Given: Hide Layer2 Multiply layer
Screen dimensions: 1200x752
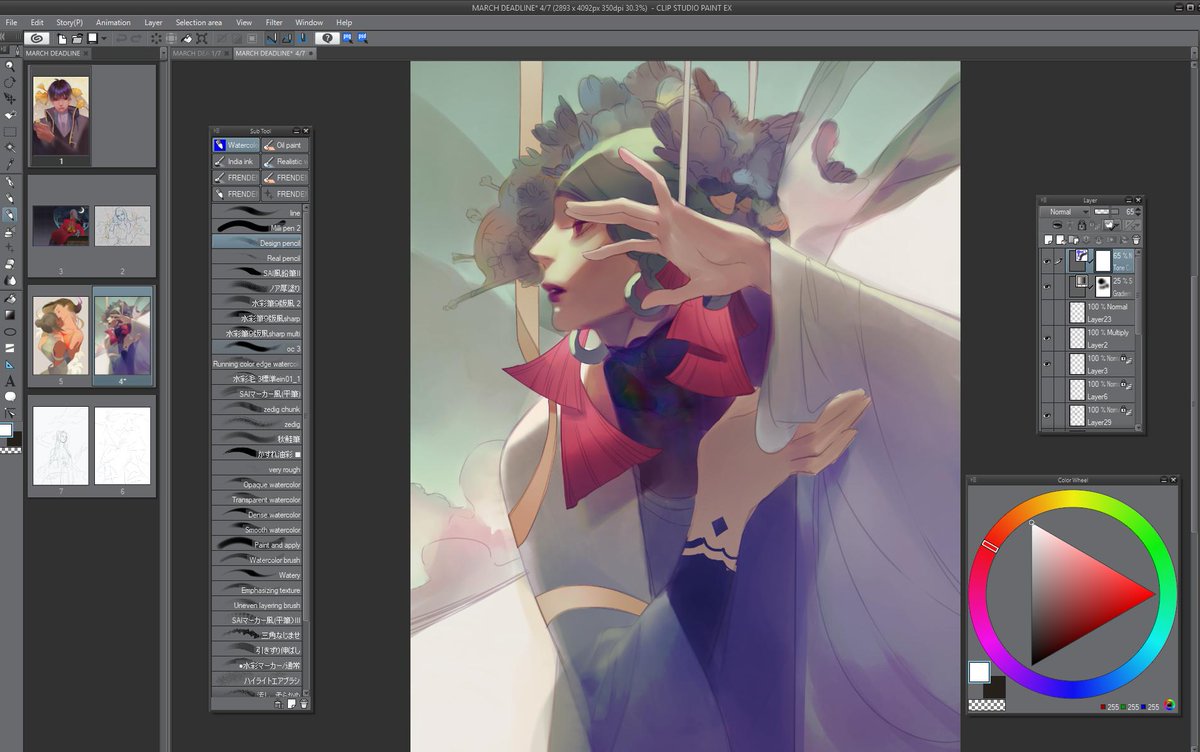Looking at the screenshot, I should 1047,339.
